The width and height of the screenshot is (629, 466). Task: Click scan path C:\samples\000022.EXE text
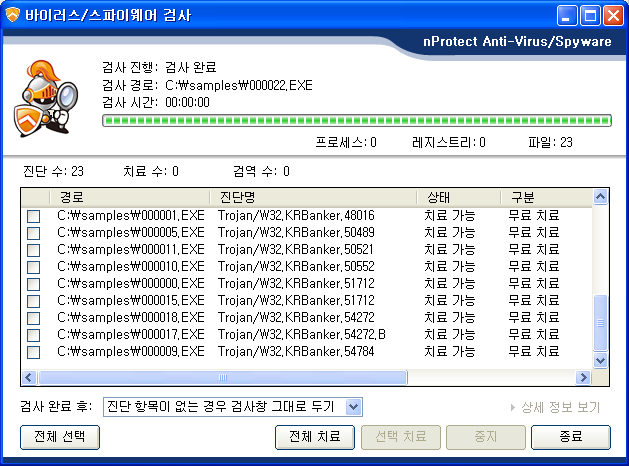[x=239, y=85]
